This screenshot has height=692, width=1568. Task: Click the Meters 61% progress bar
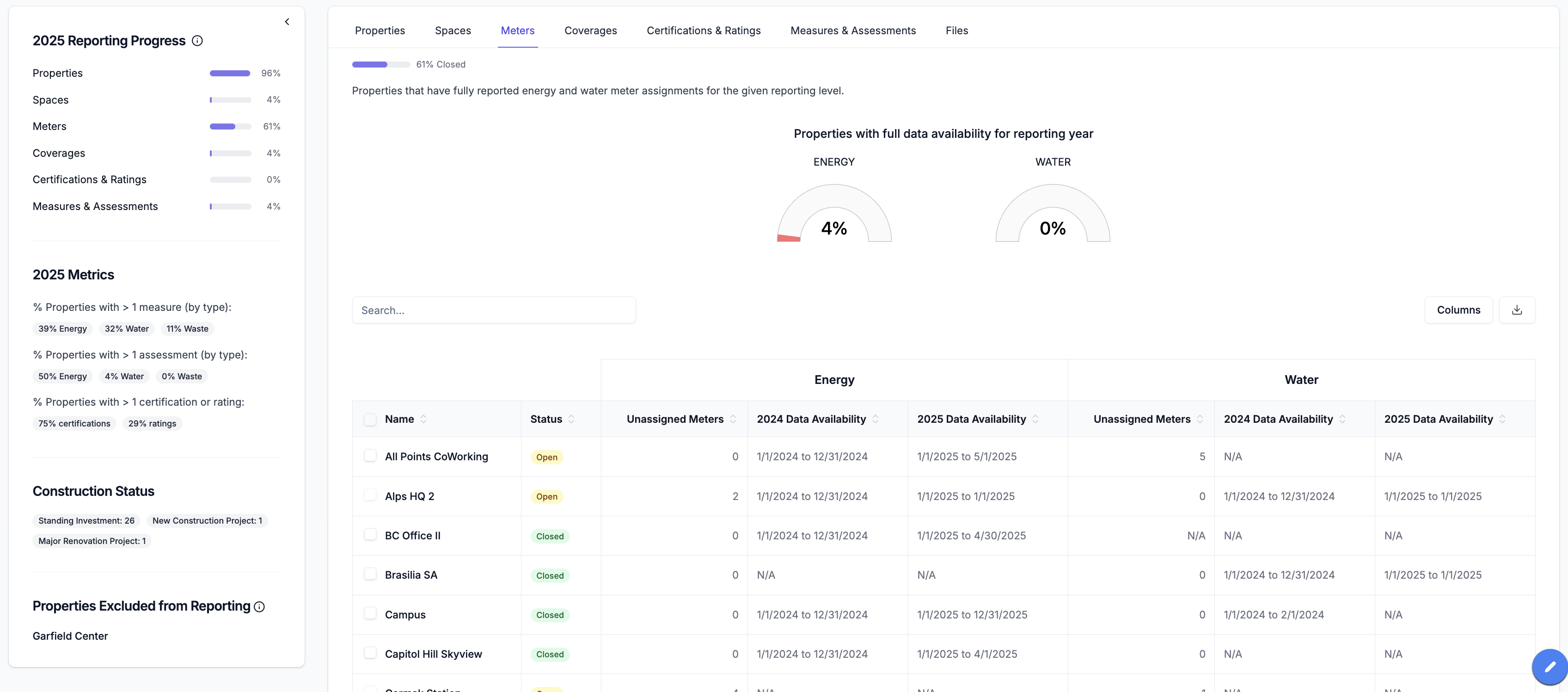(230, 127)
